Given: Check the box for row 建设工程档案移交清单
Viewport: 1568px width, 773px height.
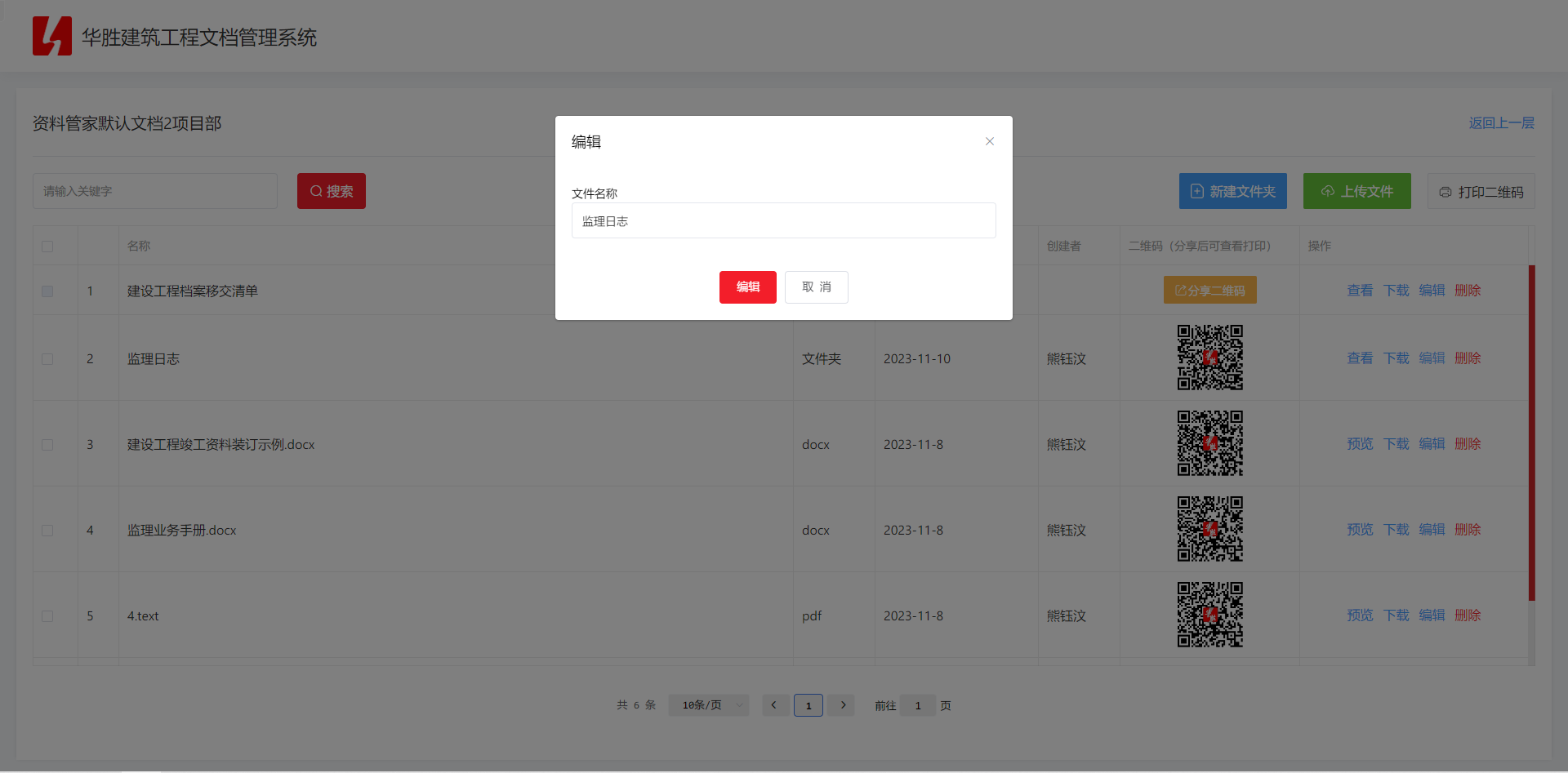Looking at the screenshot, I should tap(47, 291).
